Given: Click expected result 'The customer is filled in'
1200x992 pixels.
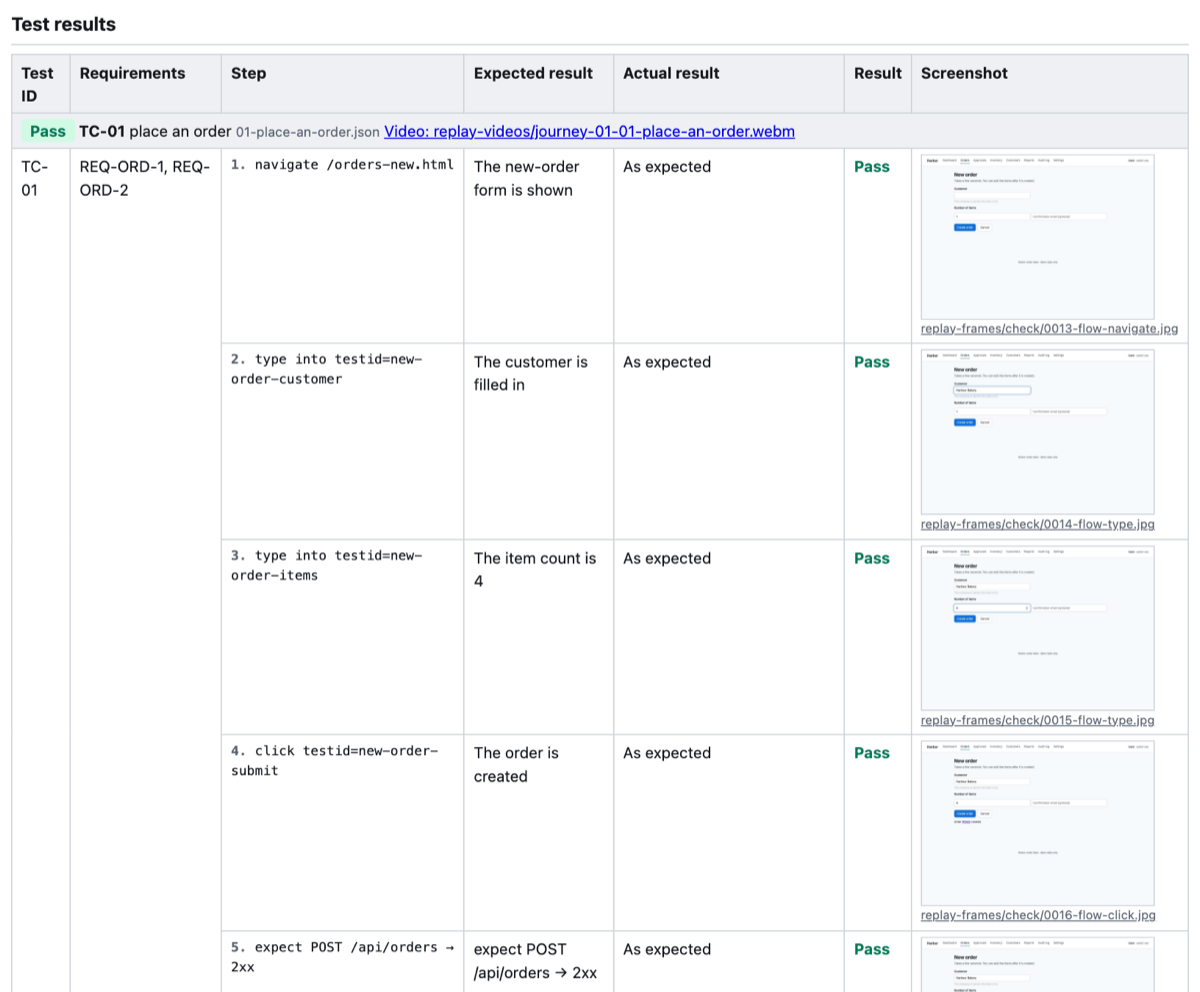Looking at the screenshot, I should click(x=531, y=373).
